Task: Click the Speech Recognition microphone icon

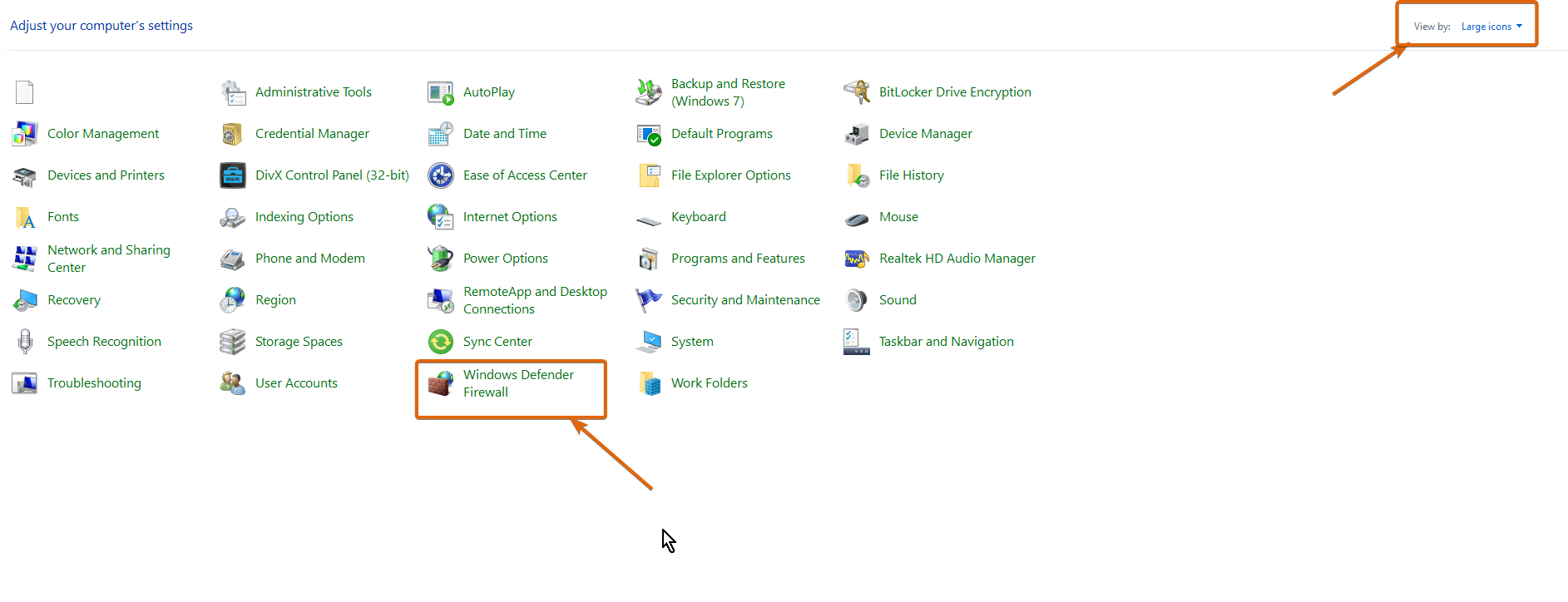Action: [25, 342]
